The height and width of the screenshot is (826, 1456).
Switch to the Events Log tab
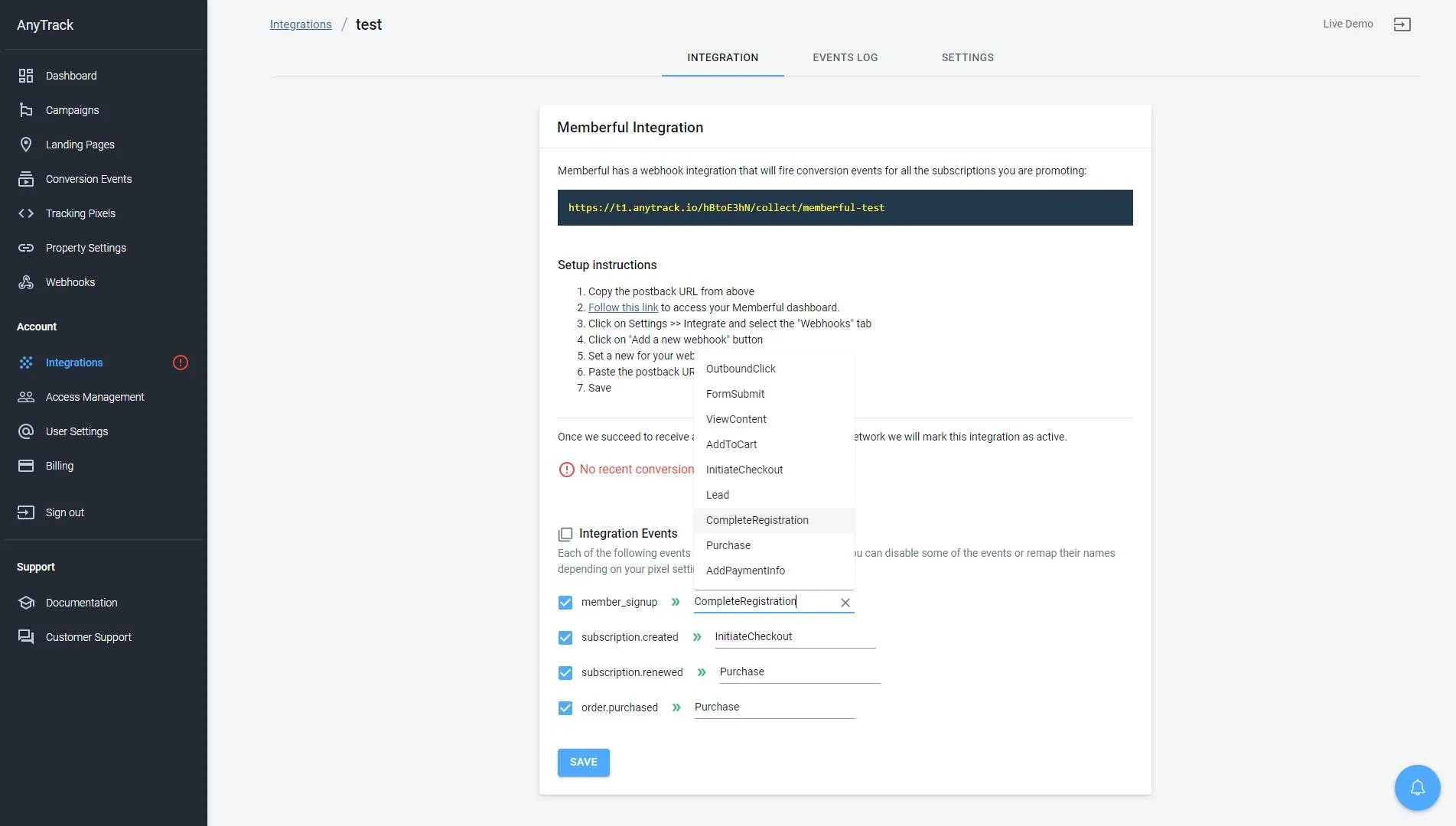click(845, 57)
